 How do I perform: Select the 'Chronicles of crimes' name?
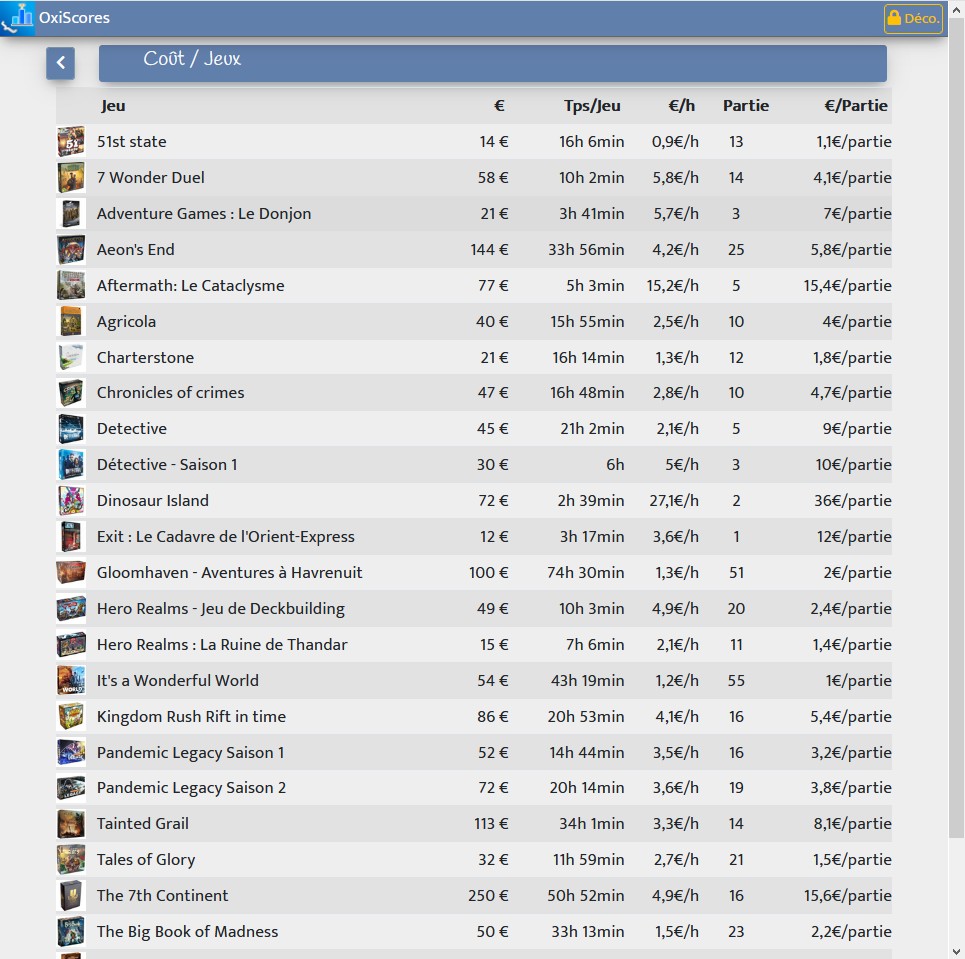coord(170,393)
